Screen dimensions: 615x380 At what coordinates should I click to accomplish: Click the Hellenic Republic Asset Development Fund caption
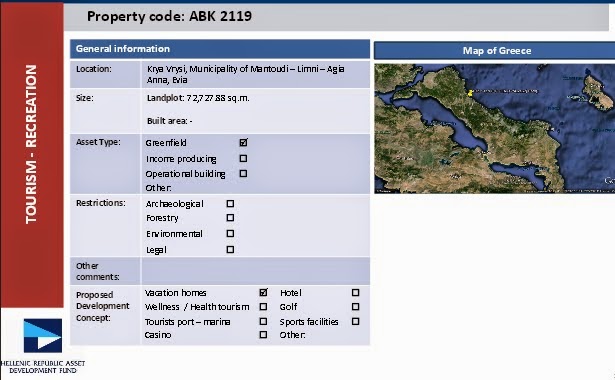coord(43,367)
